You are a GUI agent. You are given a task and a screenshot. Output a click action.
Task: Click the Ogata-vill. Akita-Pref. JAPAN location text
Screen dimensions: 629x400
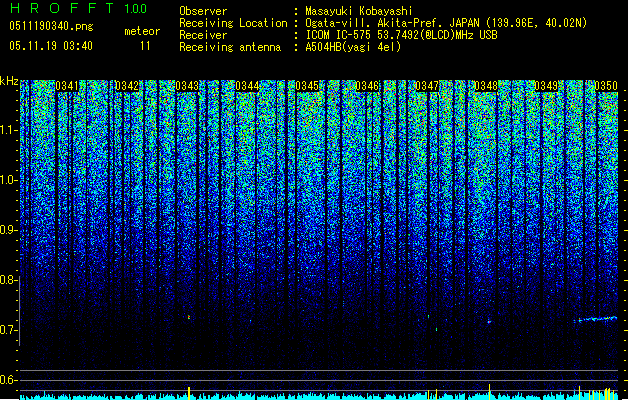(446, 23)
